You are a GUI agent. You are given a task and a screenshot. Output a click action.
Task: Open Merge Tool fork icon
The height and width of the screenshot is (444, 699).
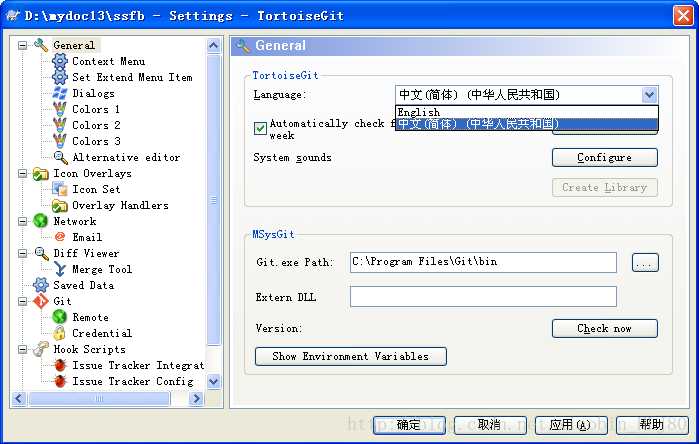(x=60, y=269)
